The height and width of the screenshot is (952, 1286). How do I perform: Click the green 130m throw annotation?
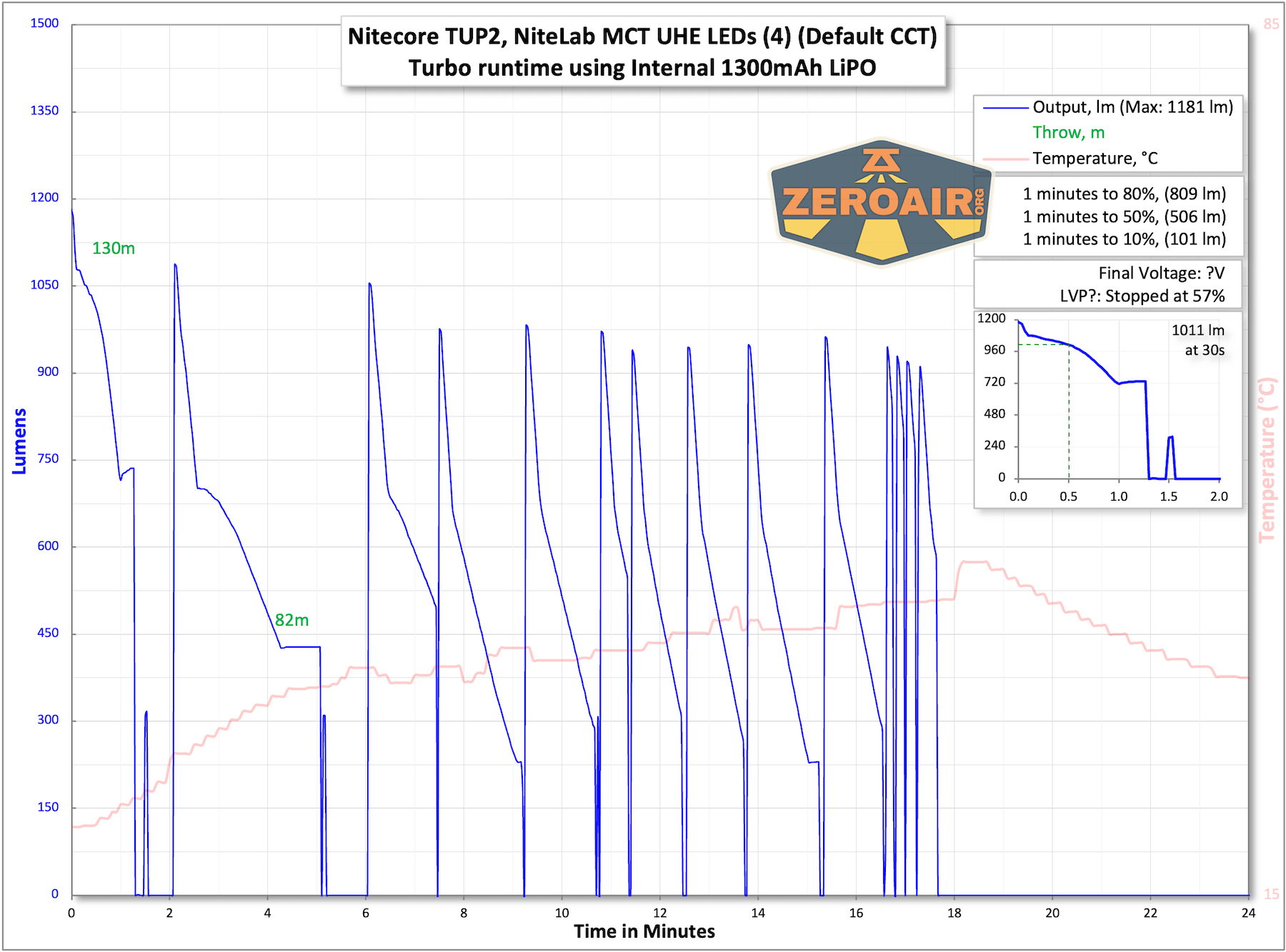pyautogui.click(x=114, y=249)
